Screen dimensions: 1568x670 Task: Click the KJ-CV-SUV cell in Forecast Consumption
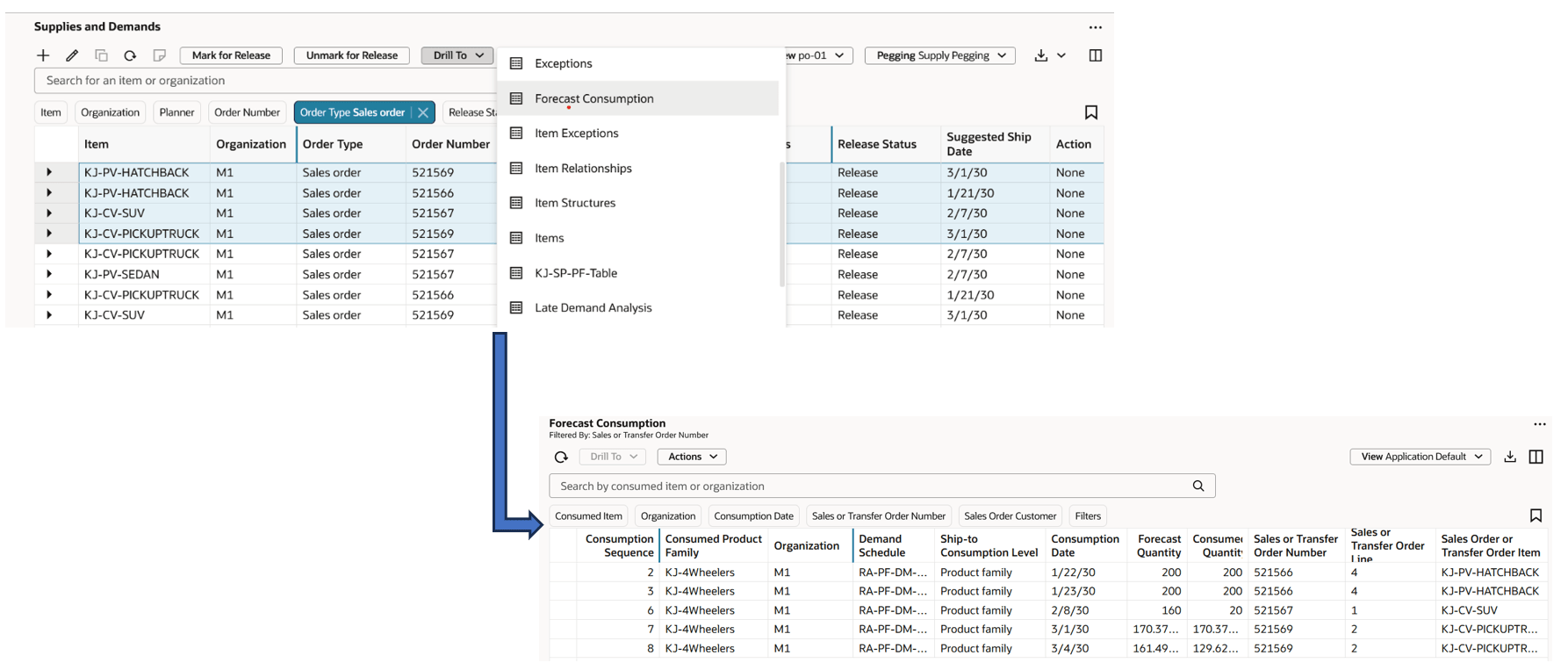point(1490,610)
